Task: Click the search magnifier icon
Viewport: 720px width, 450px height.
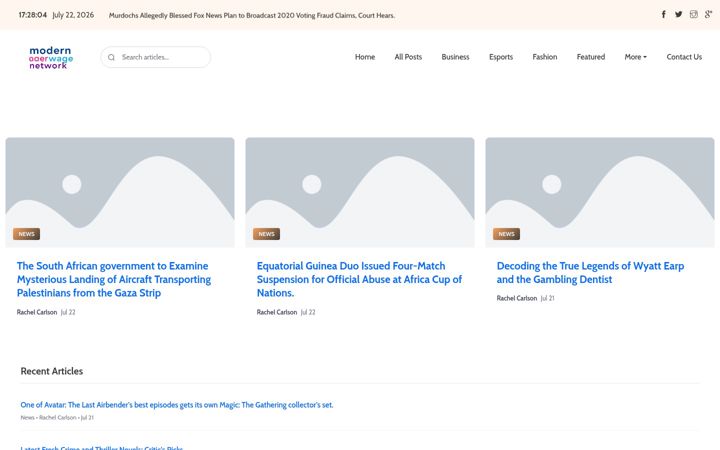Action: point(111,57)
